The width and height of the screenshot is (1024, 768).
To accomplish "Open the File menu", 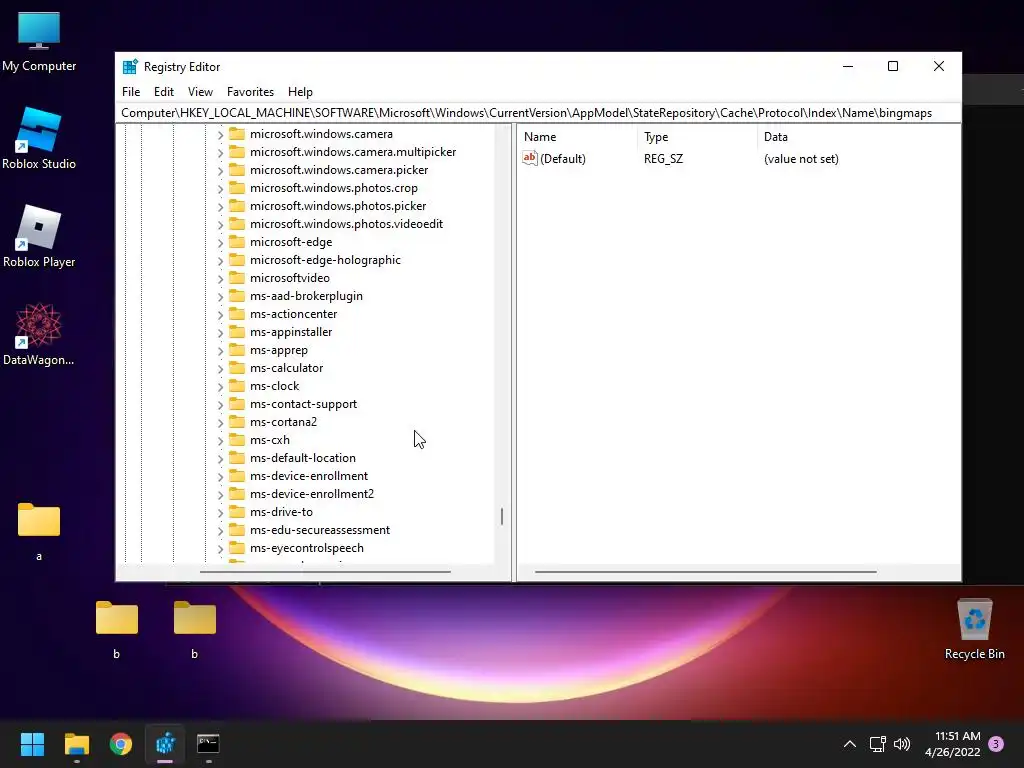I will 131,92.
